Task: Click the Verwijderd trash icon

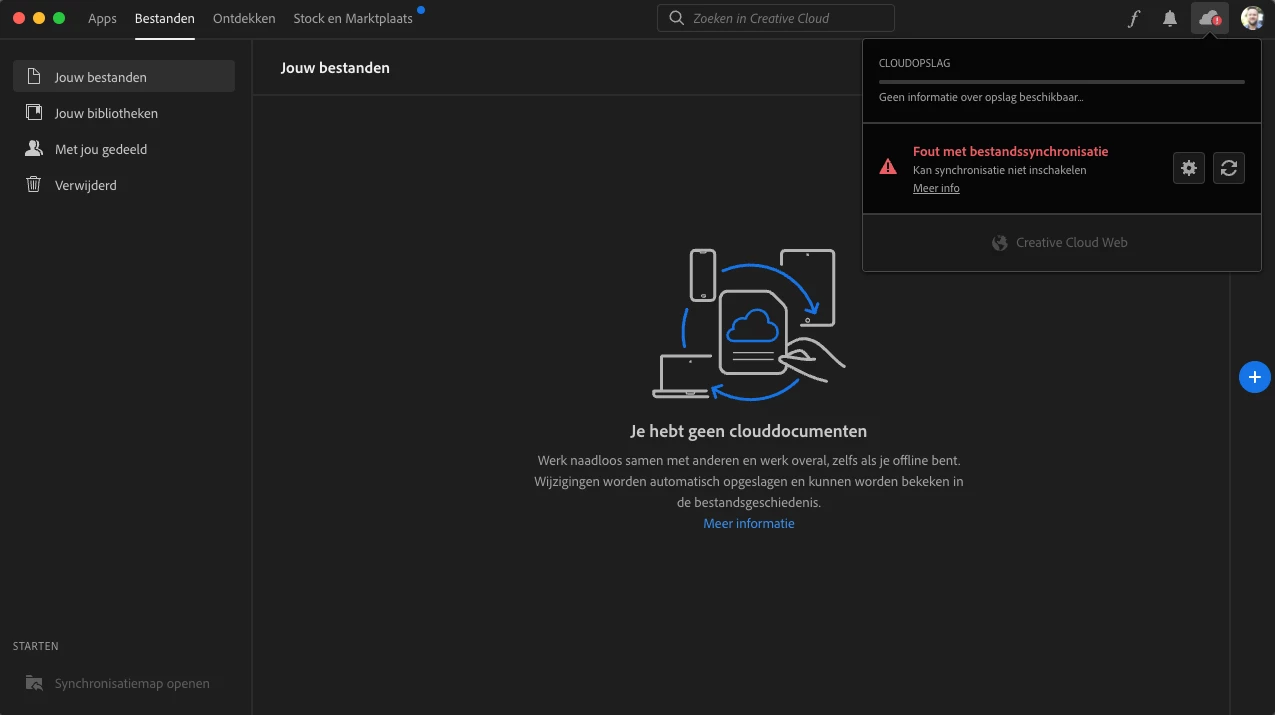Action: (34, 185)
